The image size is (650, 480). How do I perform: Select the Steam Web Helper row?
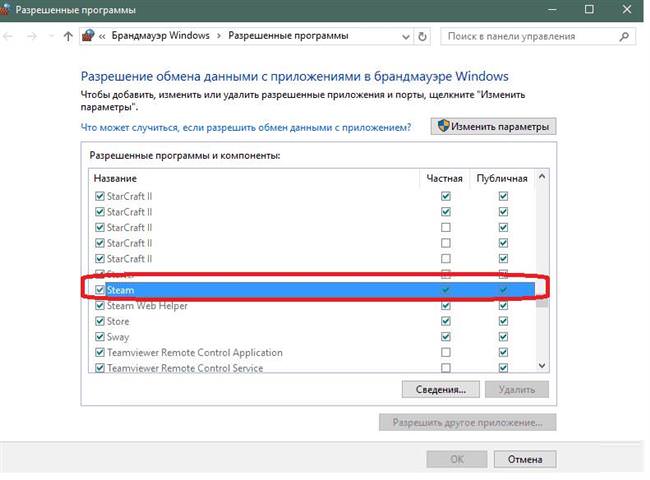click(x=313, y=305)
